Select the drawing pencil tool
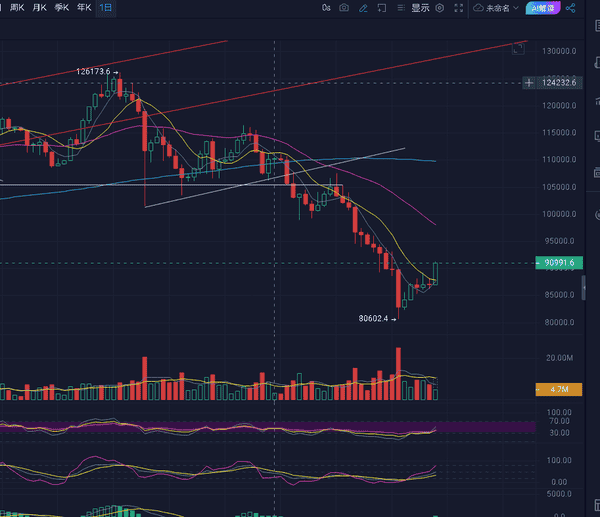This screenshot has height=517, width=600. [x=364, y=7]
